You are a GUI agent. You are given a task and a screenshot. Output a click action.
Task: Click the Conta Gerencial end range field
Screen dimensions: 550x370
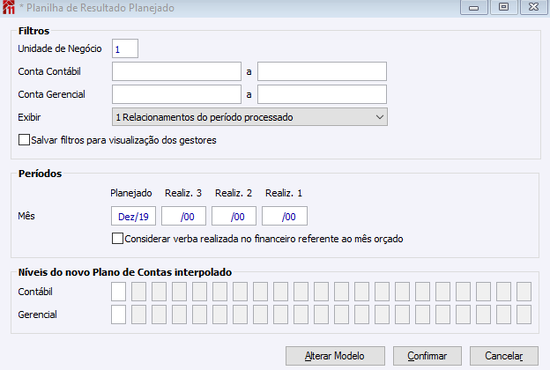[x=322, y=94]
